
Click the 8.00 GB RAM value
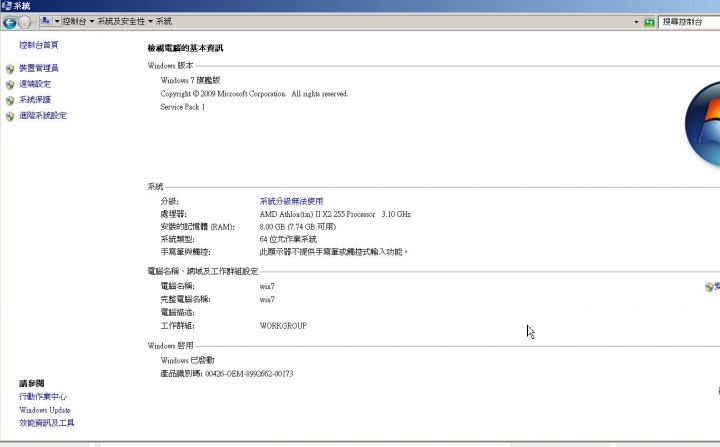pyautogui.click(x=298, y=227)
